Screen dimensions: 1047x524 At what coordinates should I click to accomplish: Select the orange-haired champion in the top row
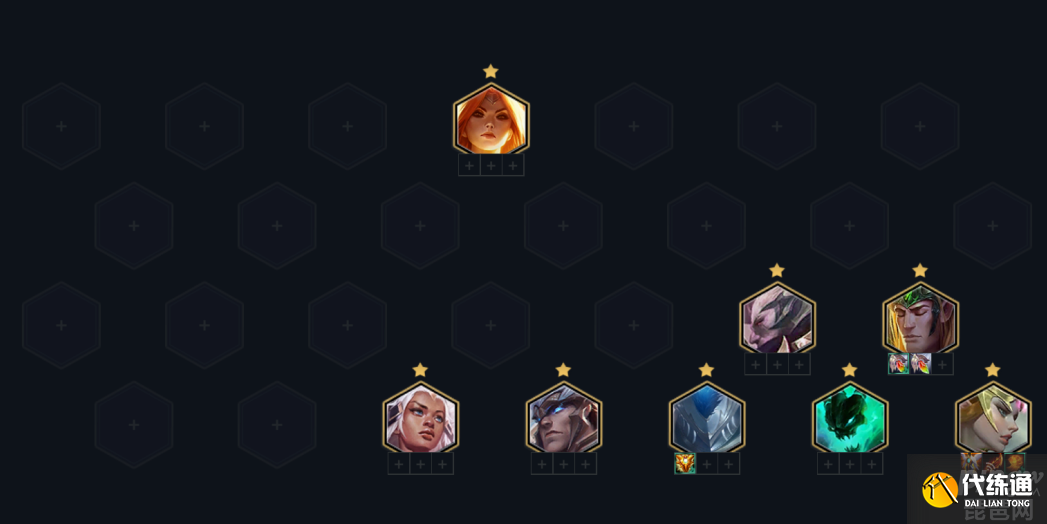tap(491, 119)
